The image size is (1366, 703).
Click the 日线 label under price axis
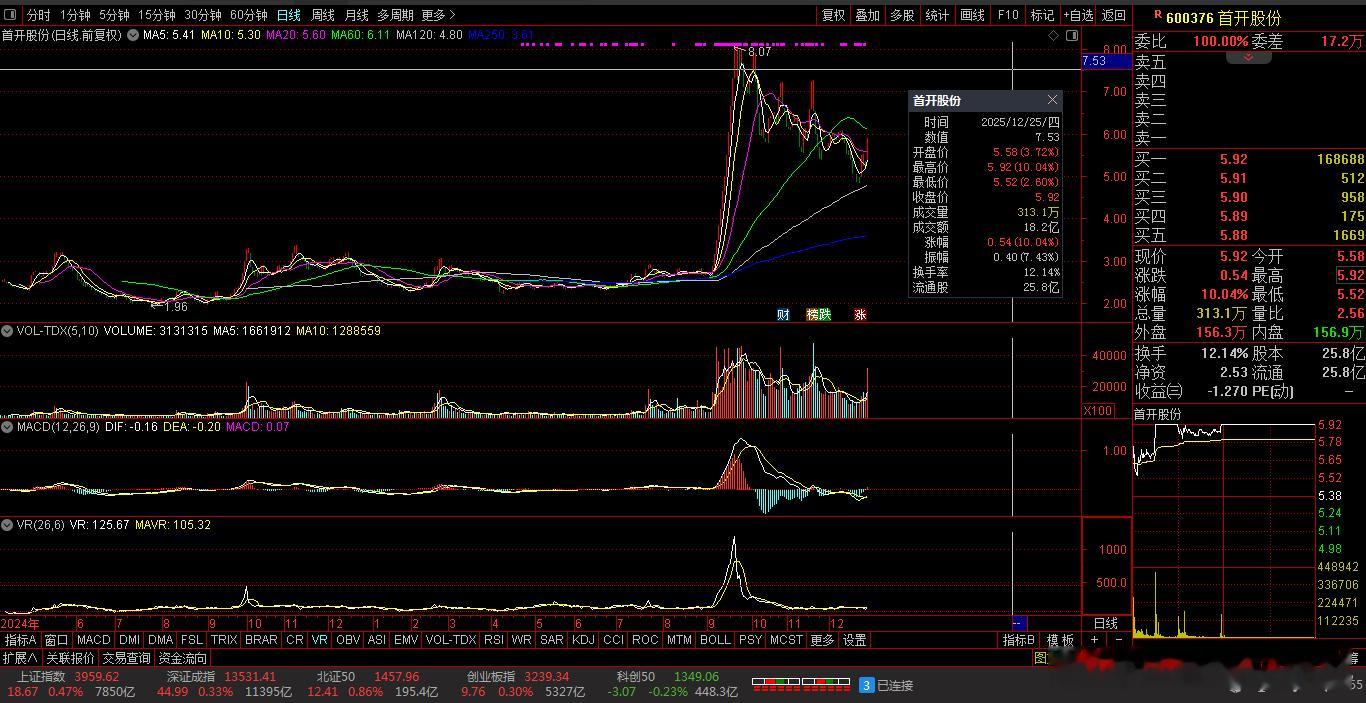1106,623
